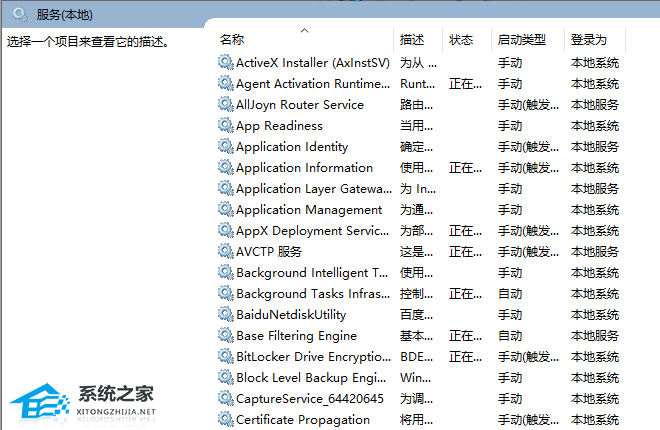Select Base Filtering Engine name
The image size is (660, 430).
point(296,336)
